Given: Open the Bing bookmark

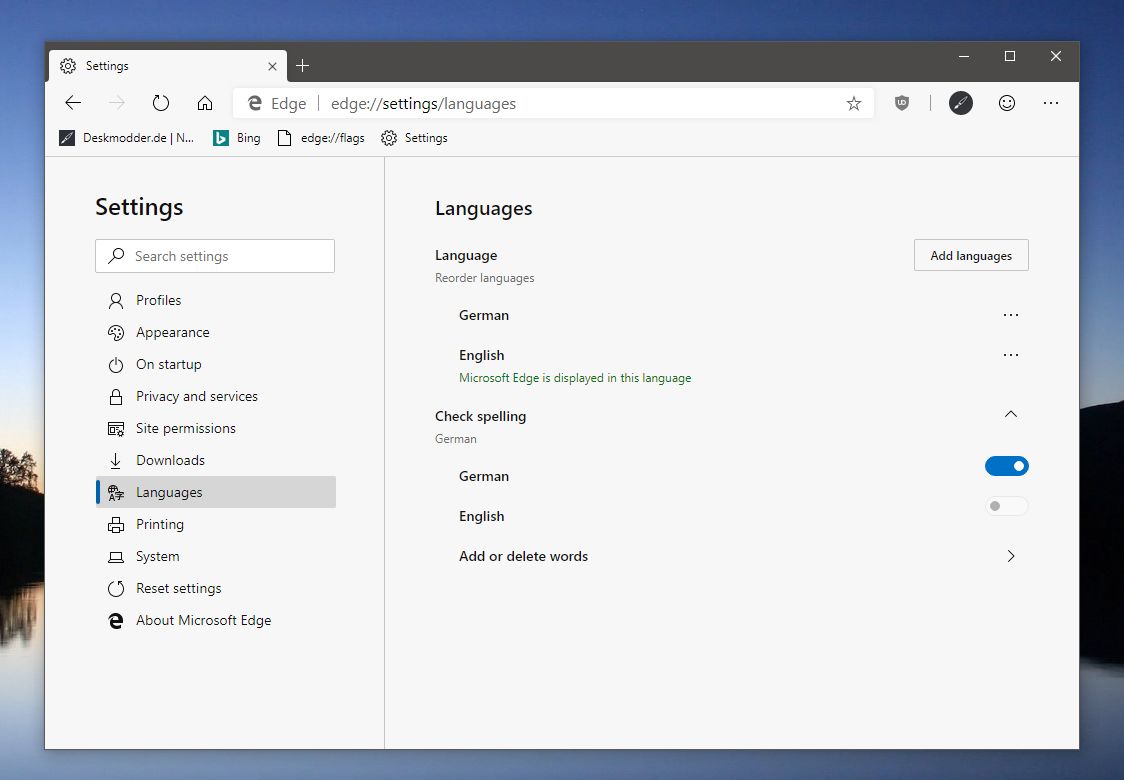Looking at the screenshot, I should (237, 138).
